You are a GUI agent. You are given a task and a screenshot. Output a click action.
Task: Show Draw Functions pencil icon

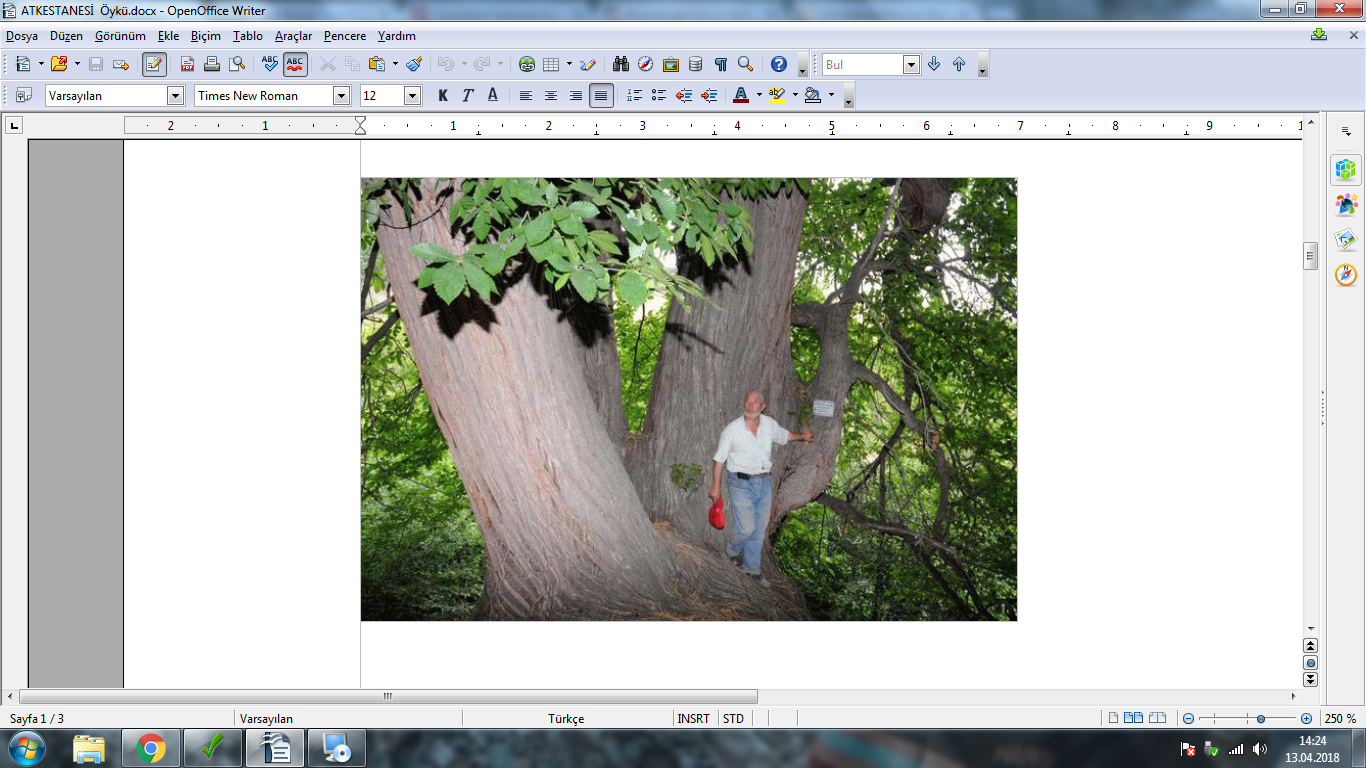click(x=588, y=64)
